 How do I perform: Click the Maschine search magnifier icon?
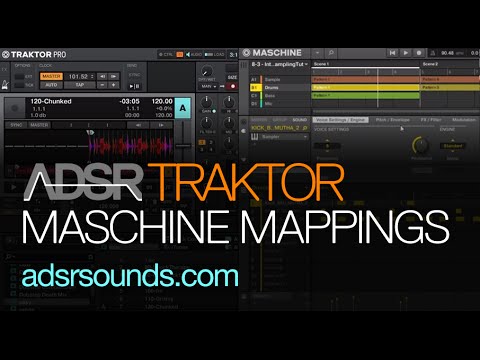click(331, 53)
